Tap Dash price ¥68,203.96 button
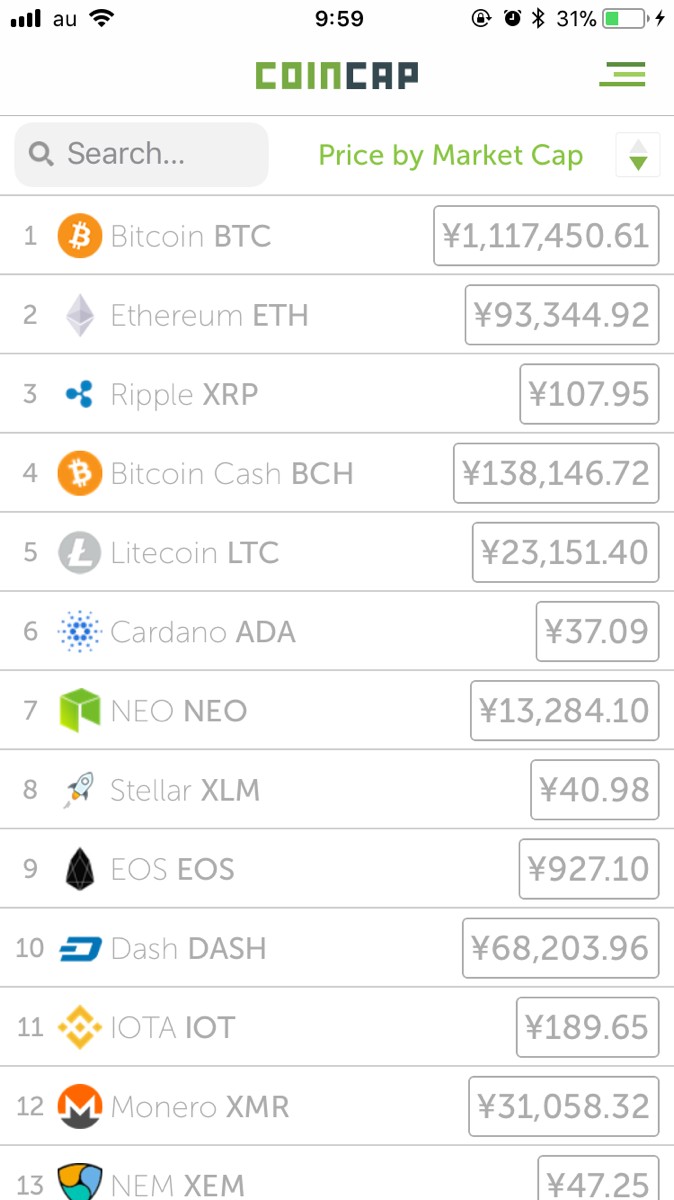The image size is (674, 1200). click(x=560, y=948)
